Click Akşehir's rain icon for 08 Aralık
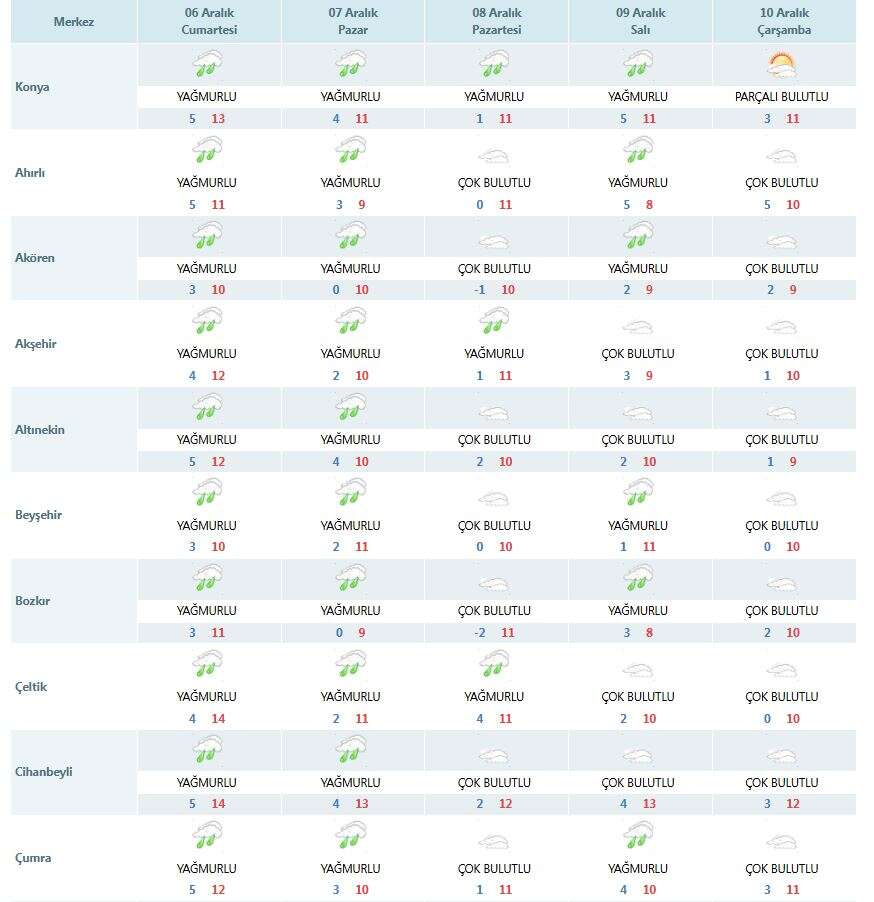The height and width of the screenshot is (902, 874). pyautogui.click(x=494, y=321)
